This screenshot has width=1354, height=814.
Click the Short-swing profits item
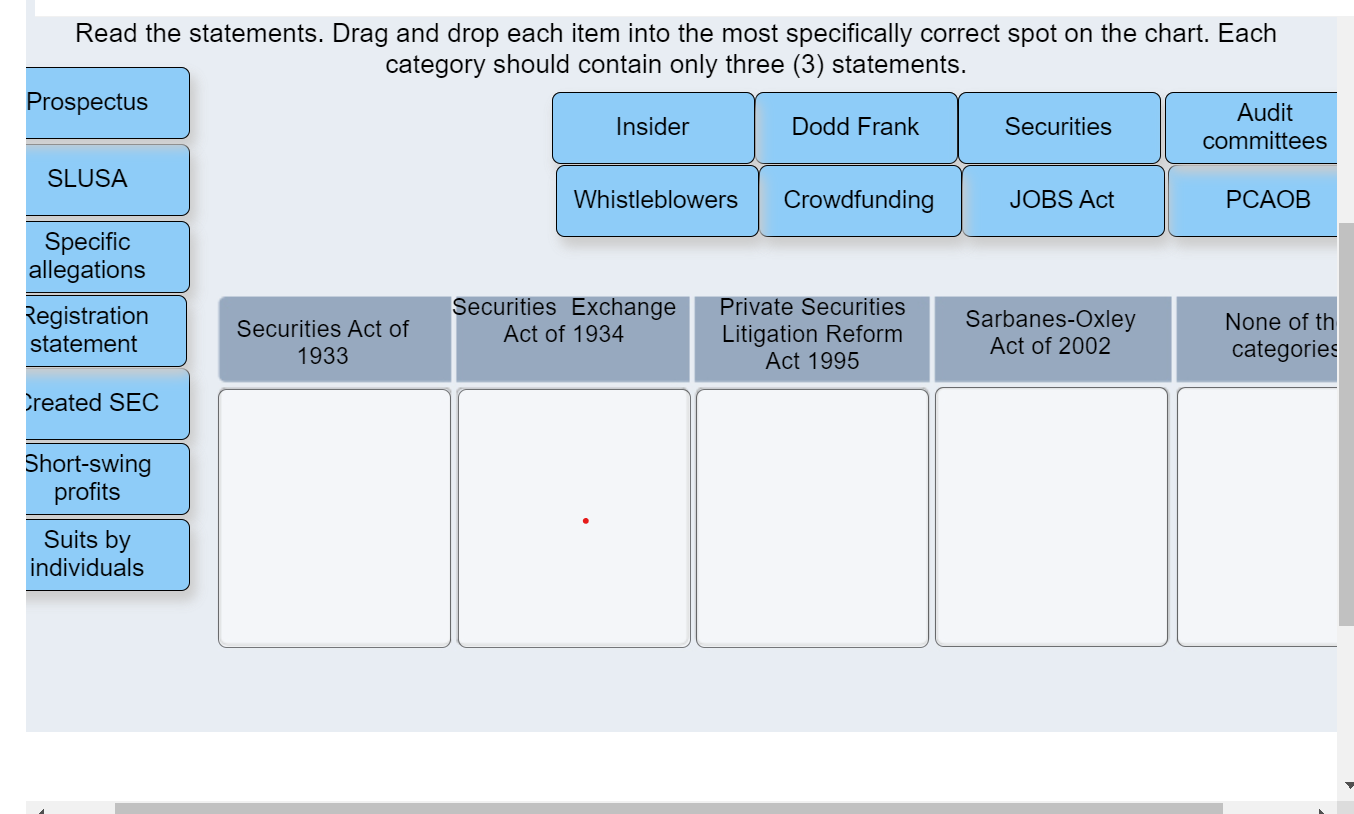click(x=88, y=478)
